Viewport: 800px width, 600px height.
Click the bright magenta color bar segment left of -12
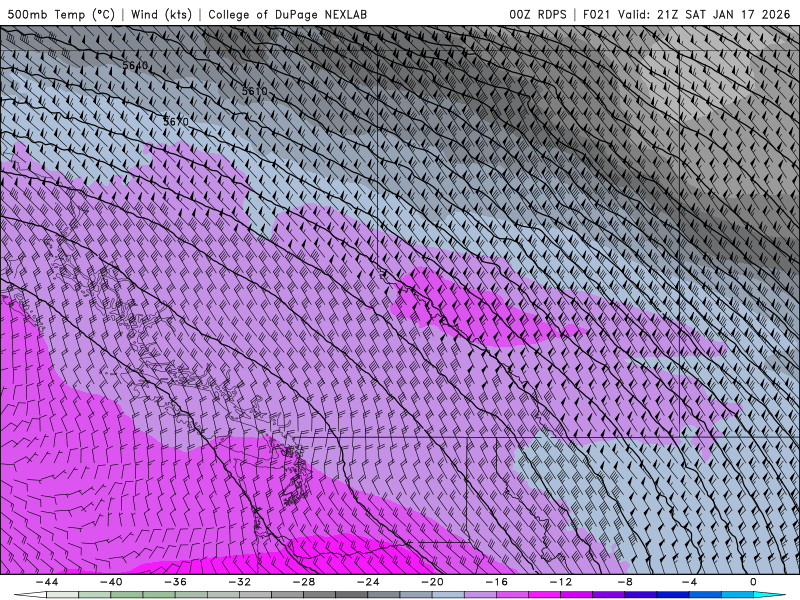[x=544, y=595]
